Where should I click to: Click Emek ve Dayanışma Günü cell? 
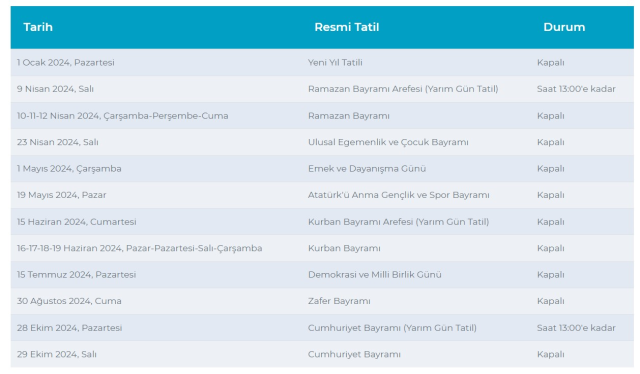point(367,169)
